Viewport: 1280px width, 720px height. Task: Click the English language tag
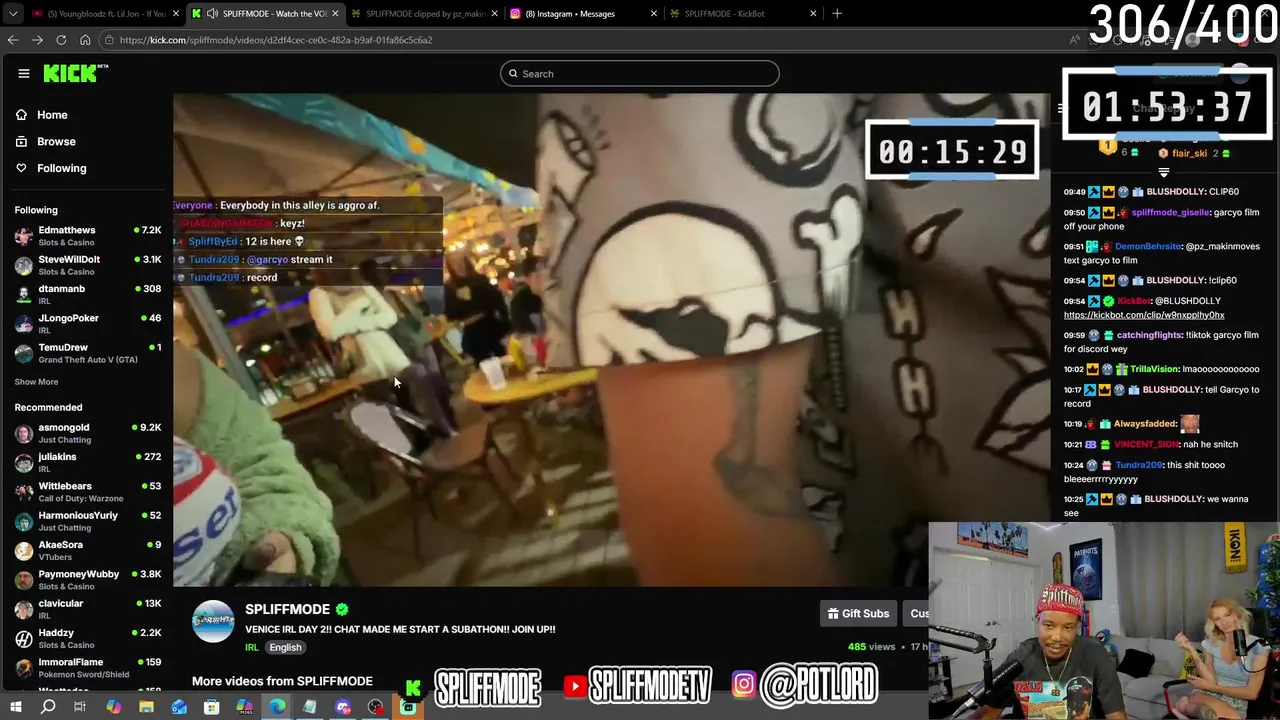coord(285,647)
